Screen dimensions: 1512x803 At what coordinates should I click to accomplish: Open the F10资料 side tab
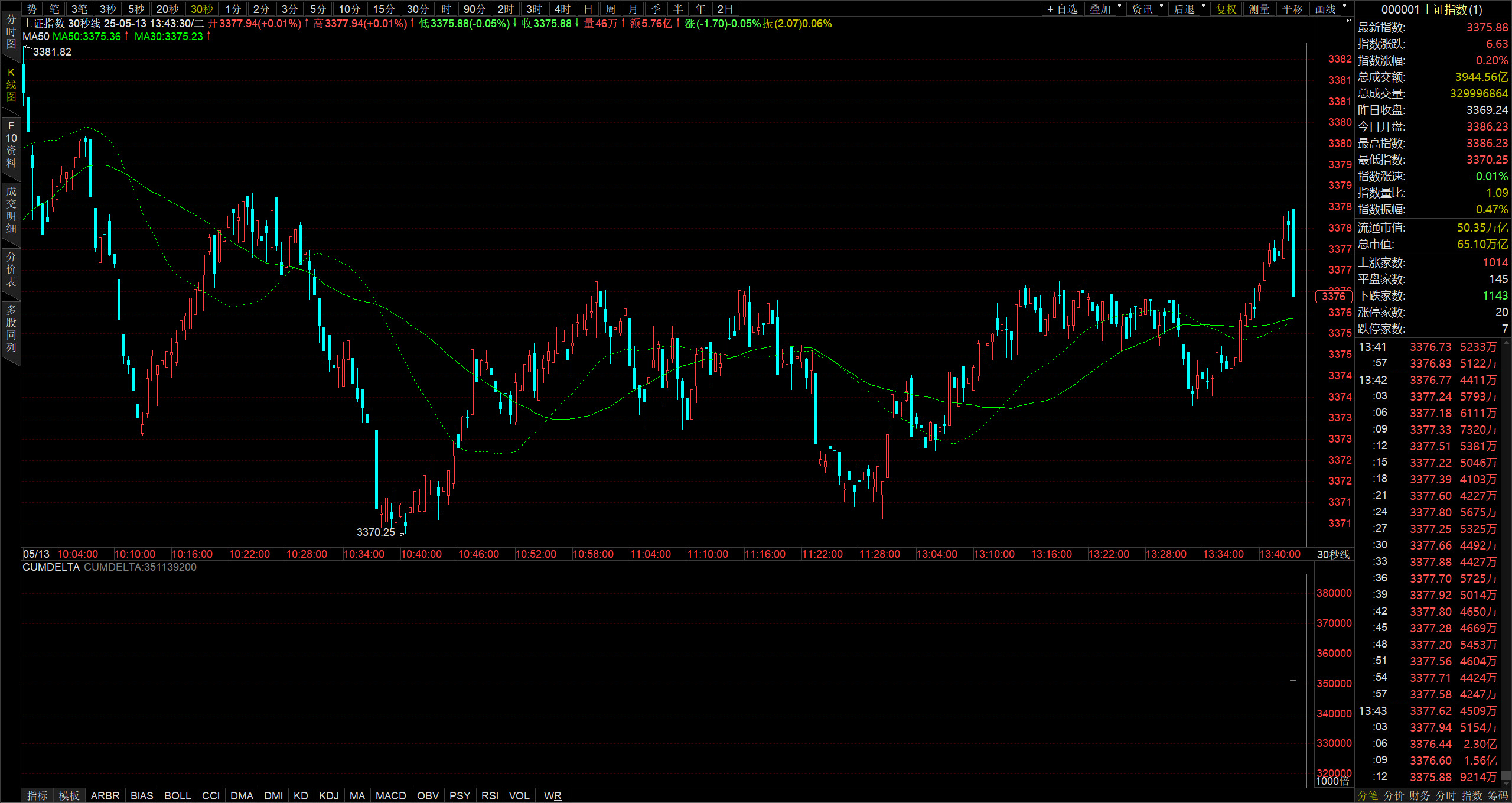(11, 144)
